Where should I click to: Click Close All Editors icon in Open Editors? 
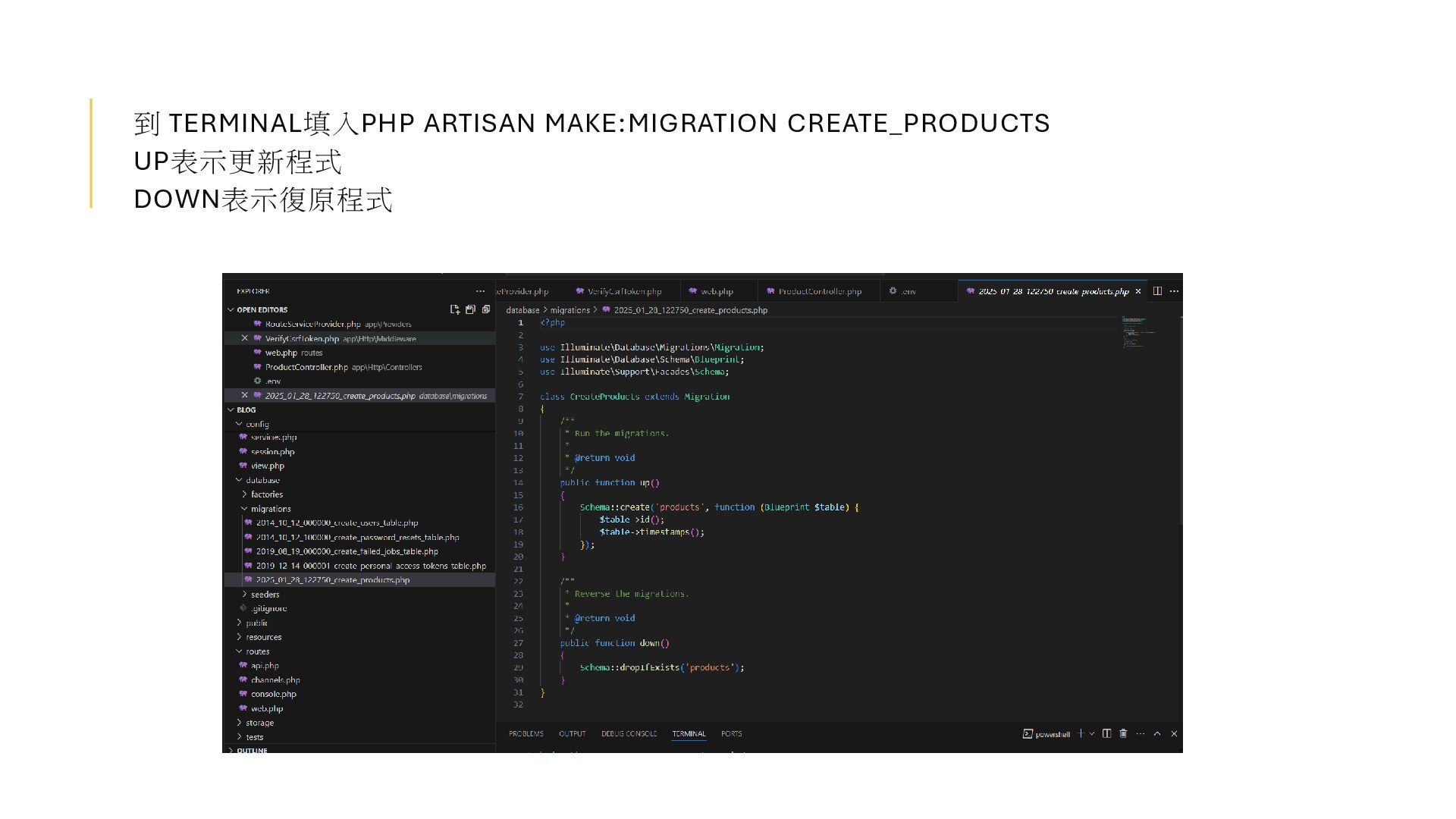pyautogui.click(x=486, y=309)
